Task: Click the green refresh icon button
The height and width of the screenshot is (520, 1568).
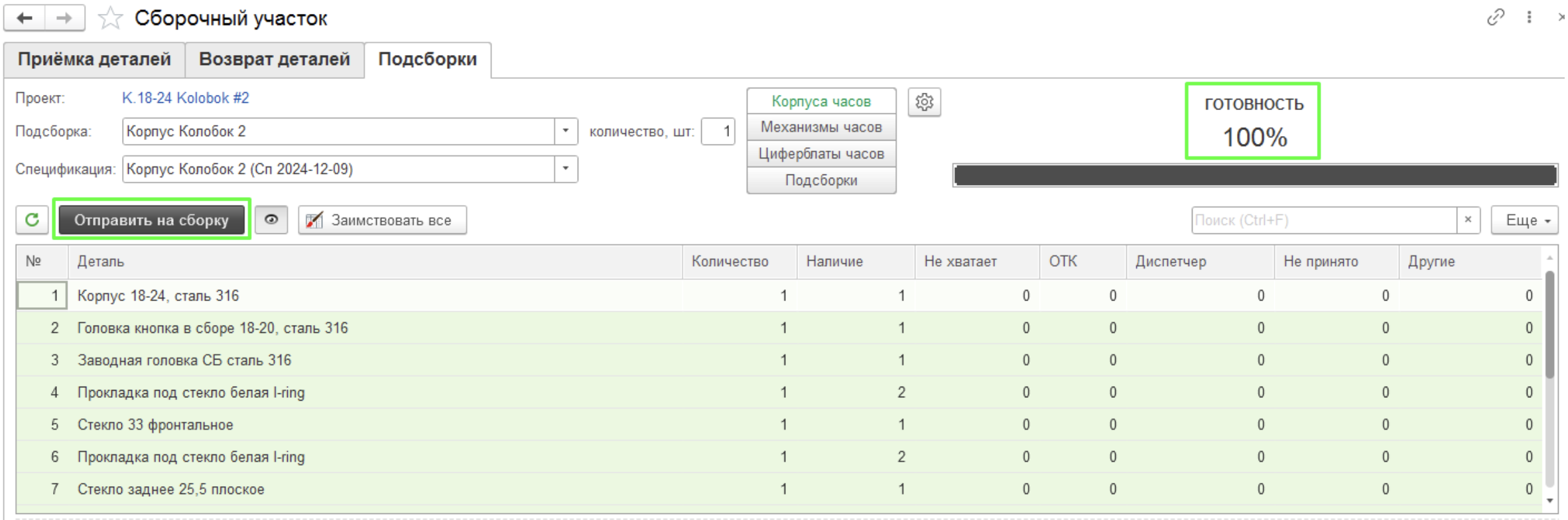Action: point(32,220)
